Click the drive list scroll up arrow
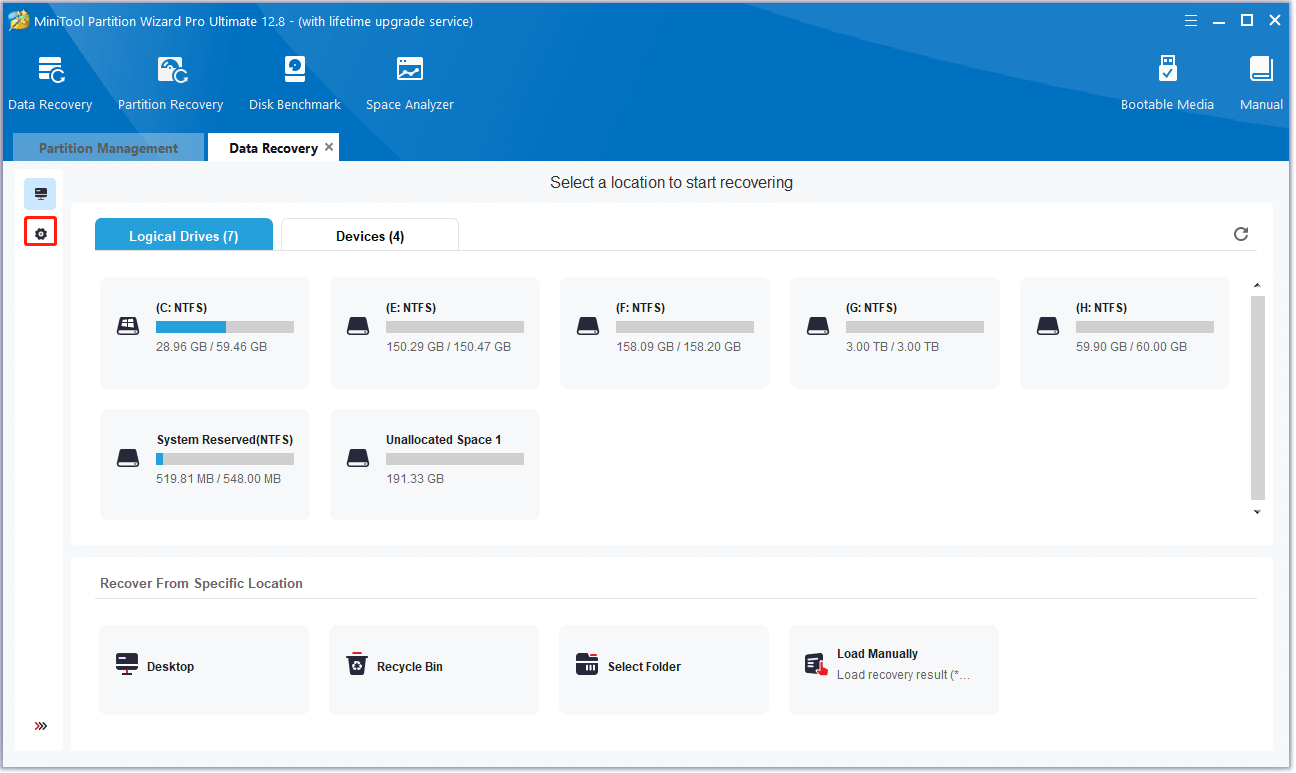The height and width of the screenshot is (773, 1296). tap(1257, 285)
